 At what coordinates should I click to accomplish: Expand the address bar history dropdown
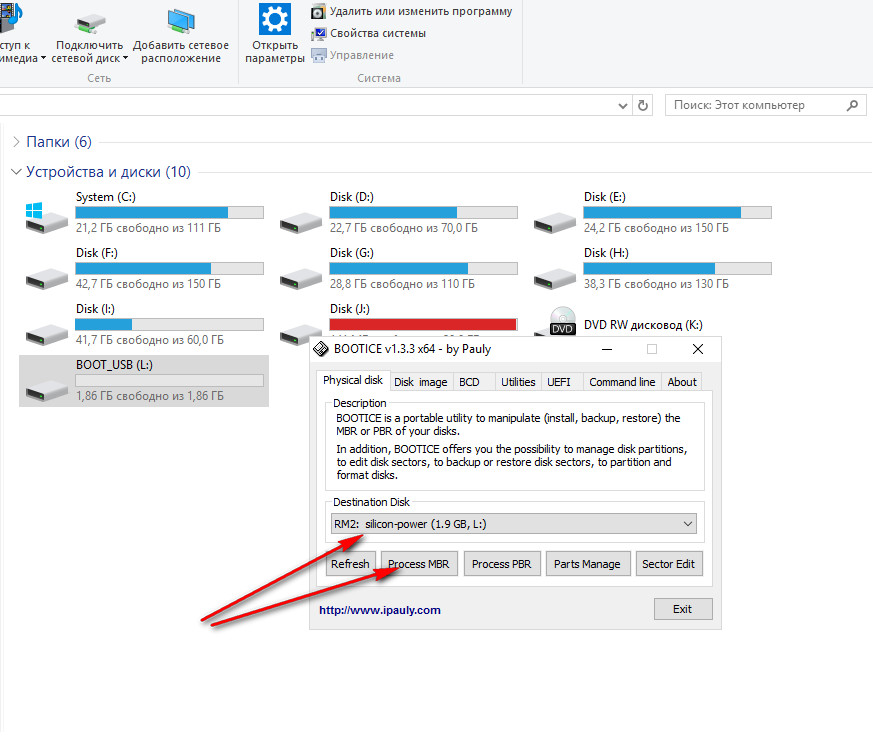pos(622,105)
